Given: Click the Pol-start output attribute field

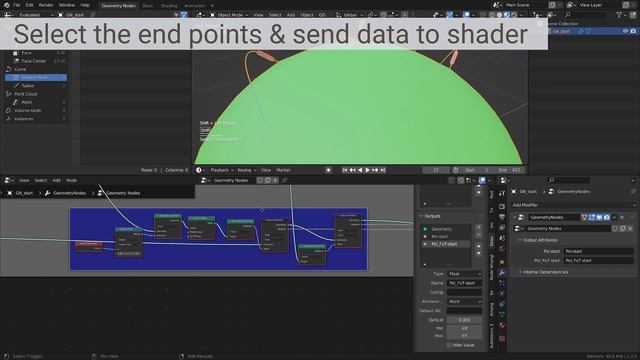Looking at the screenshot, I should 598,251.
